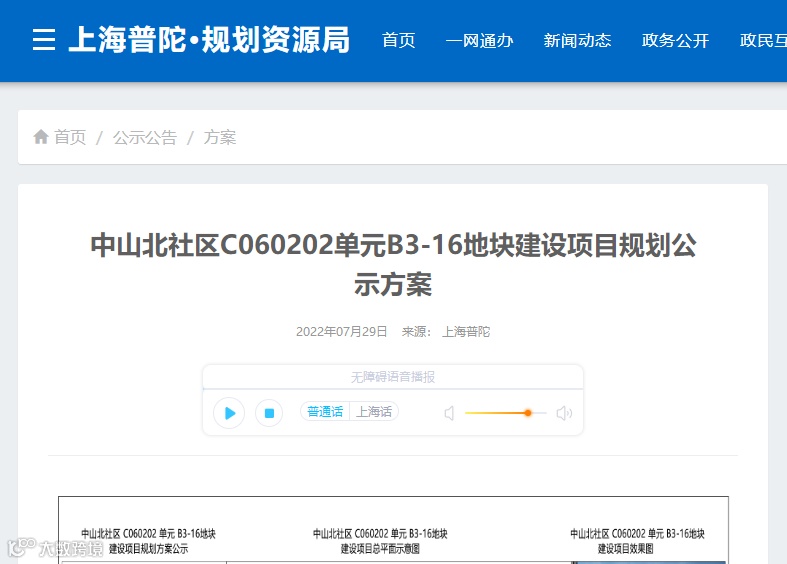Click the low volume speaker icon
787x564 pixels.
tap(449, 413)
